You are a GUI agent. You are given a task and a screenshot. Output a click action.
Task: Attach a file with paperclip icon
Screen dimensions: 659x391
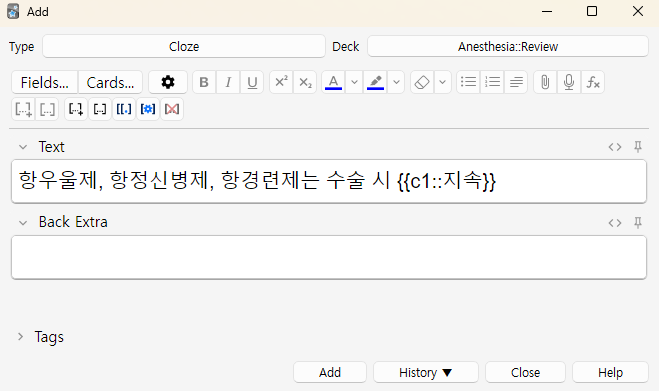[x=545, y=82]
